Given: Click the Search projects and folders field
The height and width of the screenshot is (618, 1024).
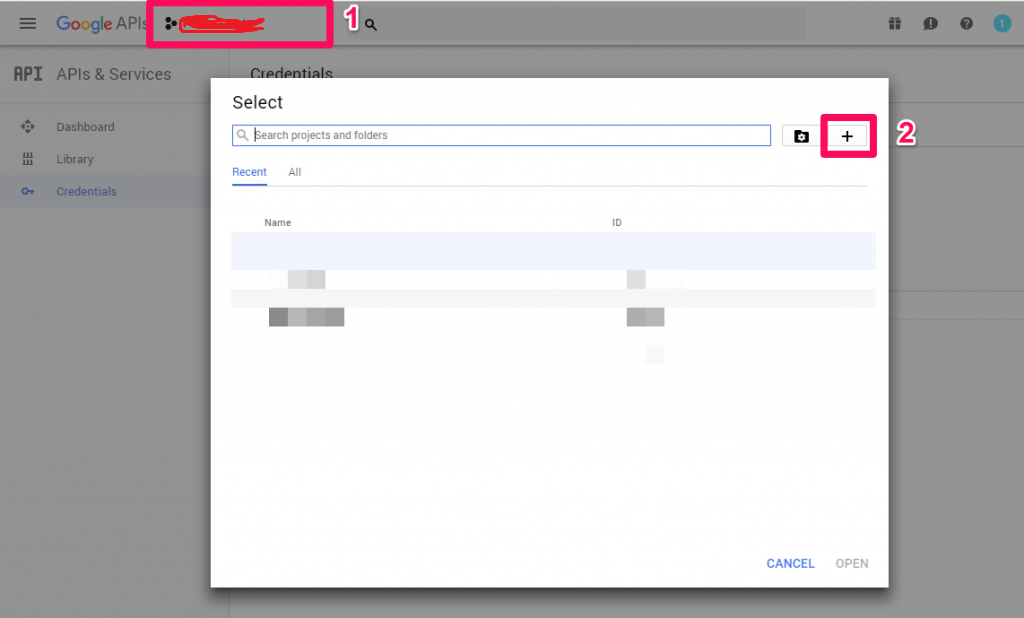Looking at the screenshot, I should tap(510, 135).
